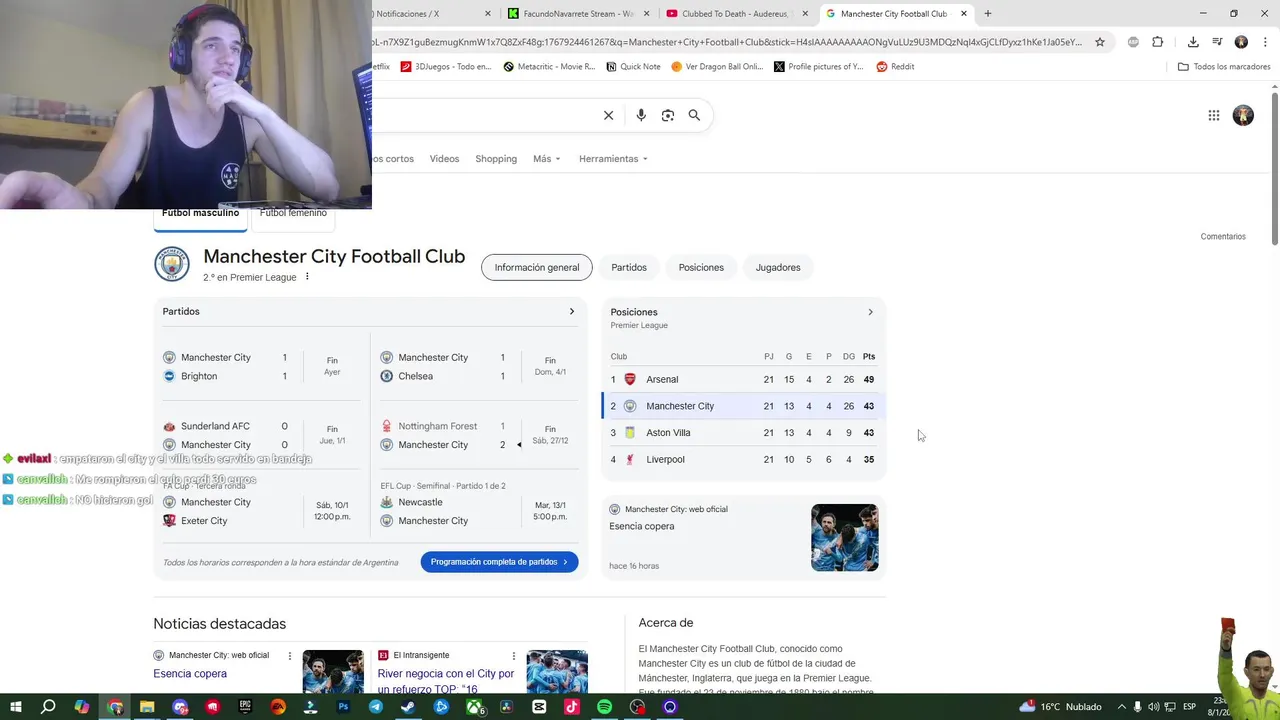Open Chrome profile avatar in toolbar

tap(1241, 42)
